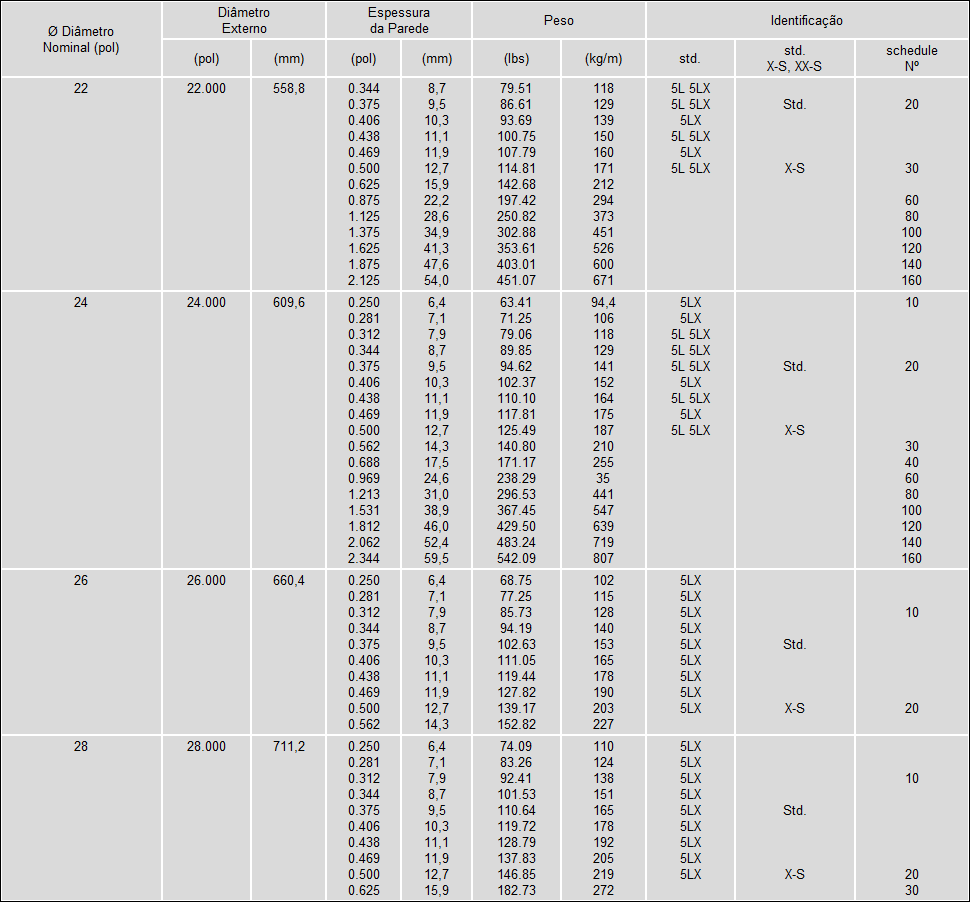This screenshot has width=970, height=902.
Task: Click weight value '542.09' lbs
Action: 516,559
